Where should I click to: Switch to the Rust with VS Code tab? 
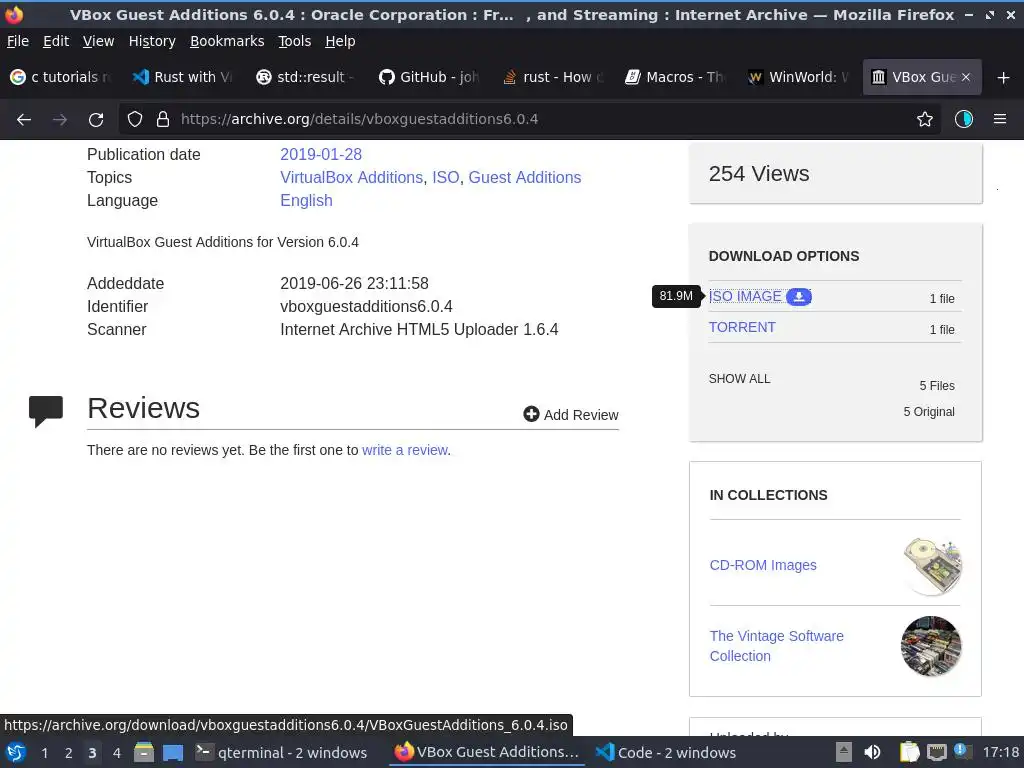click(x=184, y=77)
